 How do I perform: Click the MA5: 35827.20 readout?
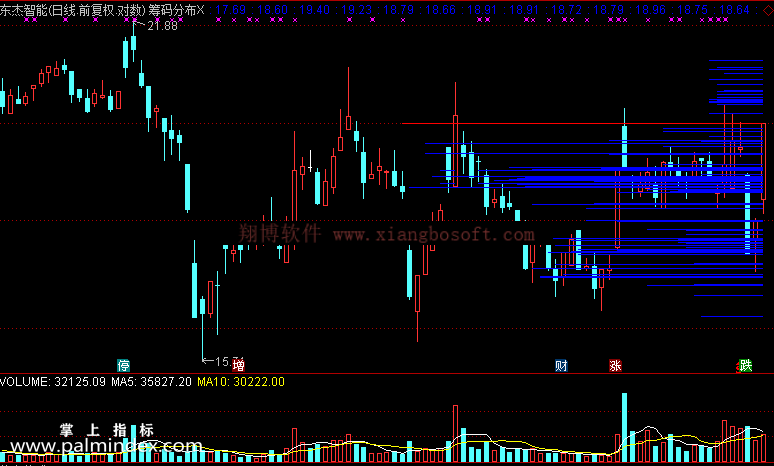(x=151, y=382)
